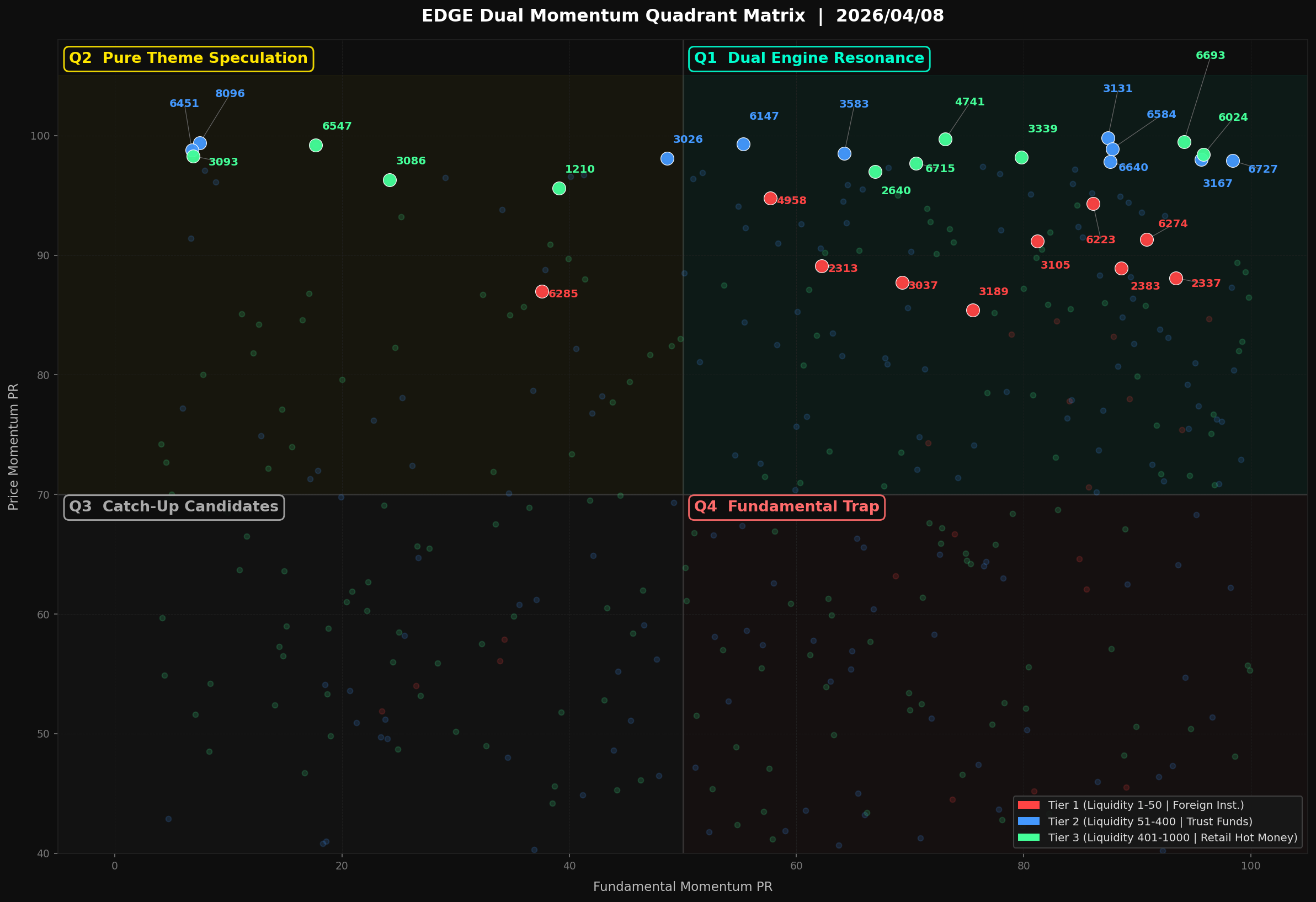The height and width of the screenshot is (902, 1316).
Task: Click the green Tier 3 legend swatch
Action: pos(1029,837)
